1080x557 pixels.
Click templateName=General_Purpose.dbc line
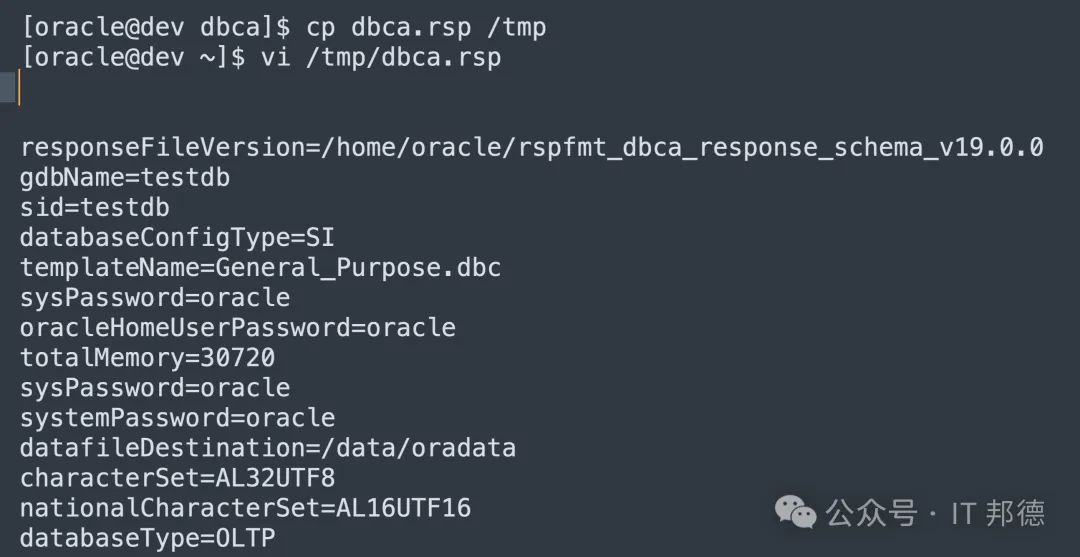[260, 268]
